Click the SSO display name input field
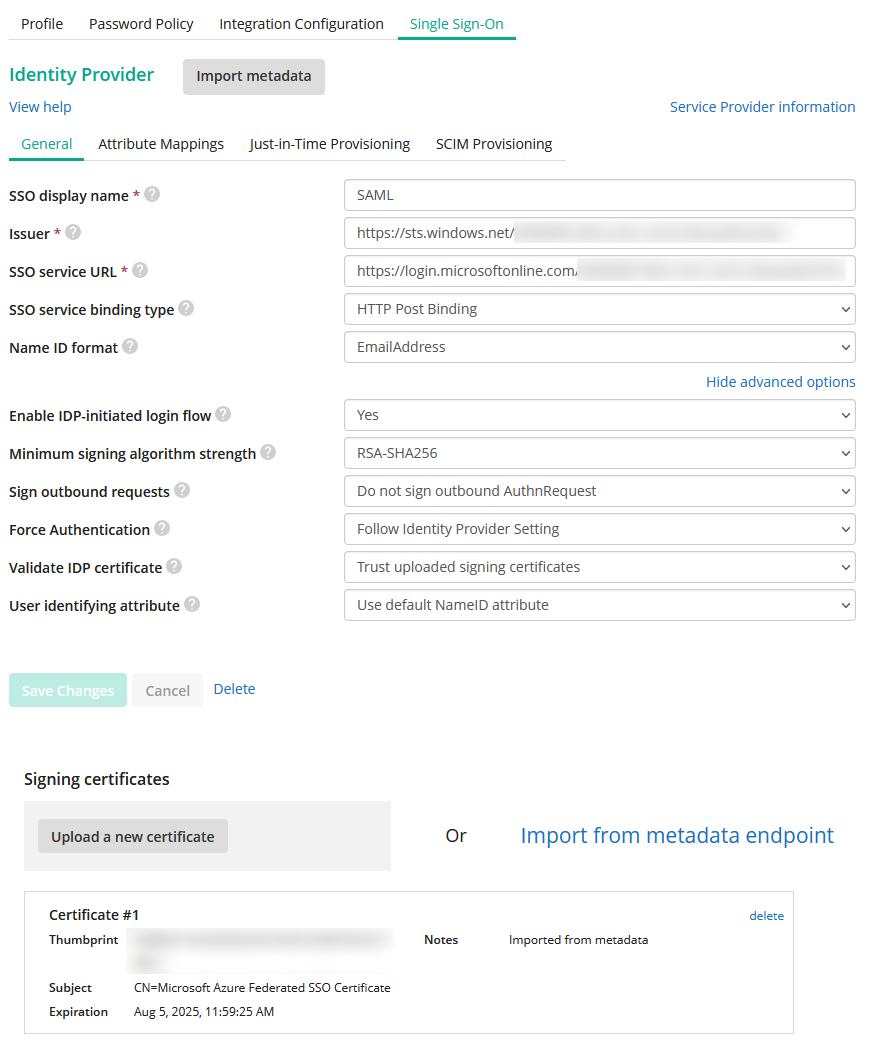The height and width of the screenshot is (1056, 891). pyautogui.click(x=599, y=195)
